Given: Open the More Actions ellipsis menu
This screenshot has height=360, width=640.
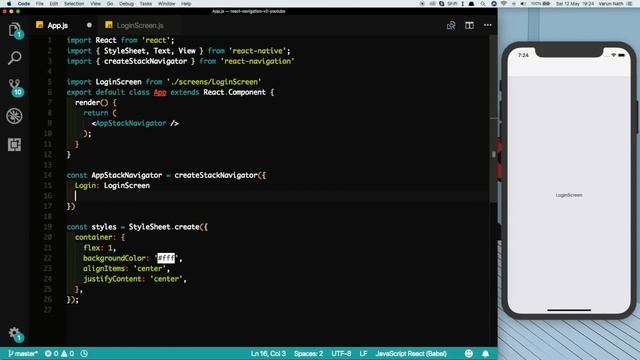Looking at the screenshot, I should (x=488, y=25).
